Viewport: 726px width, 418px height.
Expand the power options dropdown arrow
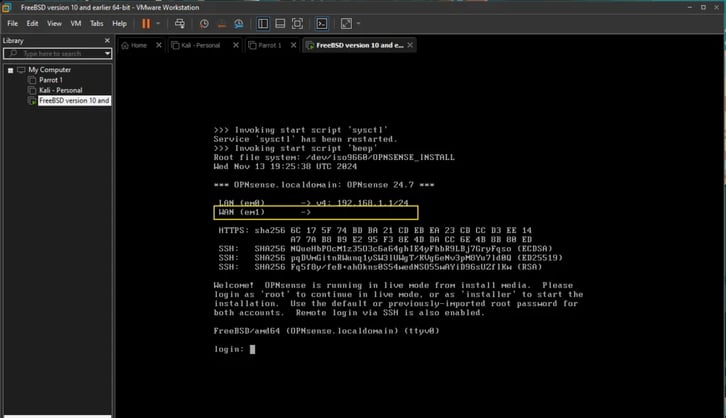point(158,24)
